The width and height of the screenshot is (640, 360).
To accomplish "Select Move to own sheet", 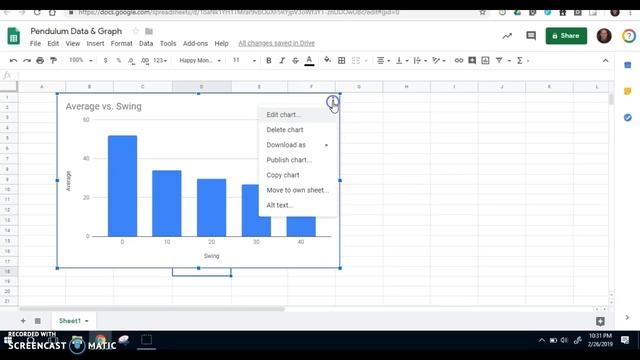I will coord(297,190).
